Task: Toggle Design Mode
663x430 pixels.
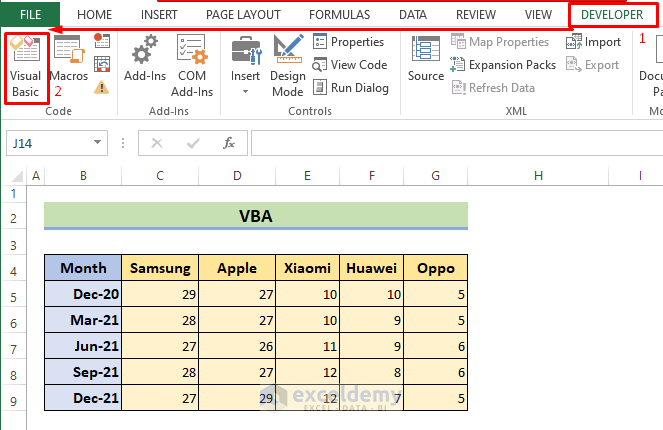Action: click(x=288, y=64)
